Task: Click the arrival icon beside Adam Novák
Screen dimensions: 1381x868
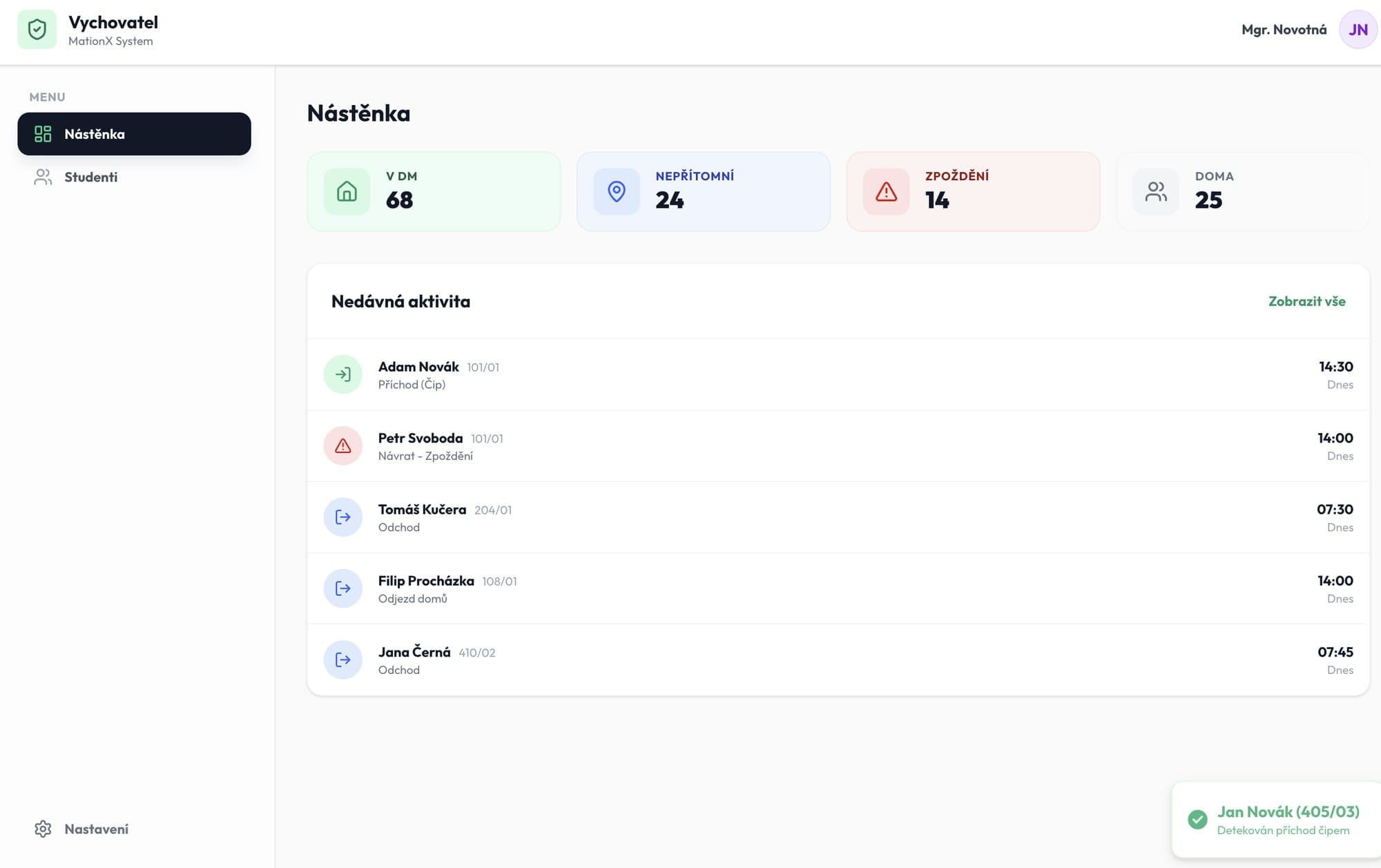Action: [x=343, y=374]
